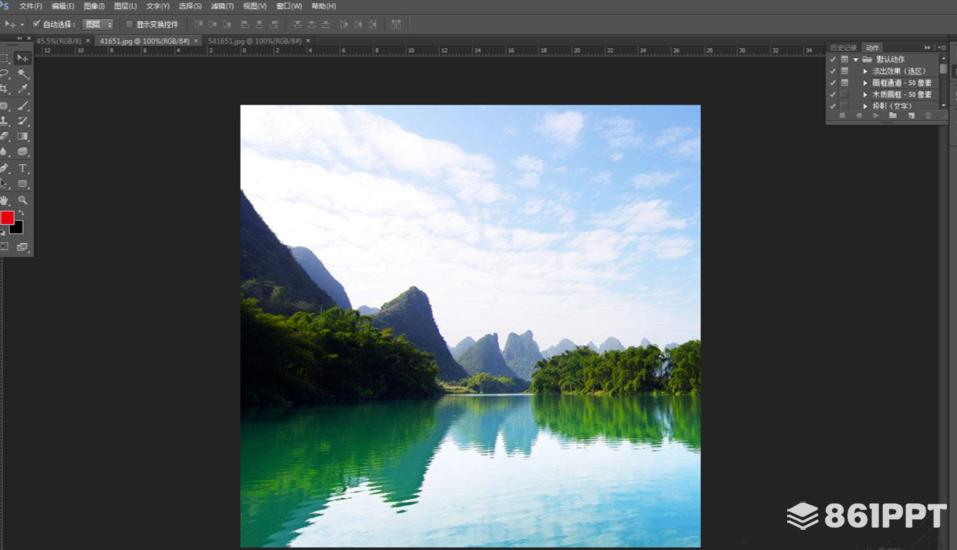Select the Rectangular Marquee tool
Image resolution: width=957 pixels, height=550 pixels.
click(5, 58)
